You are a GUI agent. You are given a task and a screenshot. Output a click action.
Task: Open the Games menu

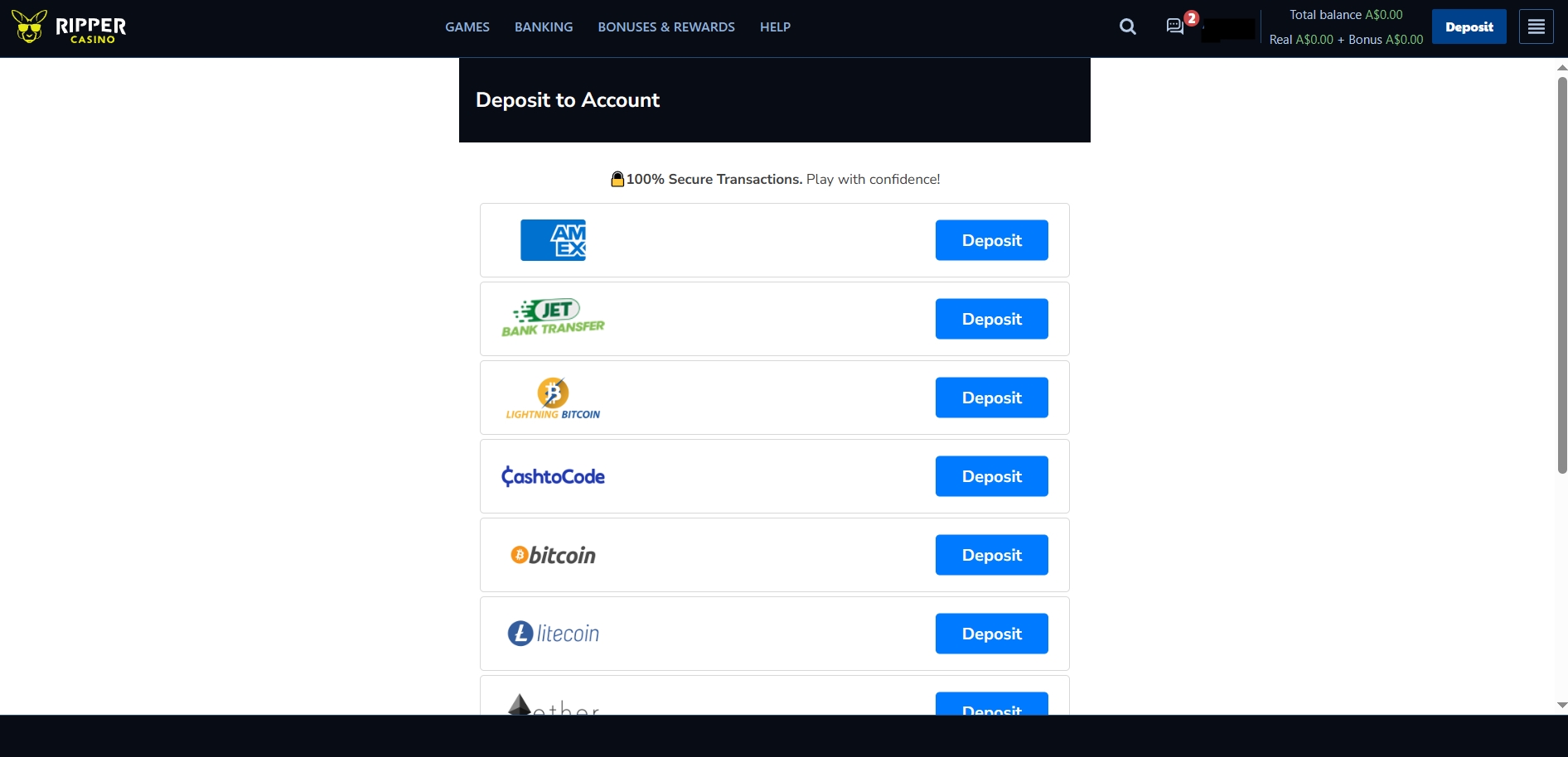click(467, 27)
